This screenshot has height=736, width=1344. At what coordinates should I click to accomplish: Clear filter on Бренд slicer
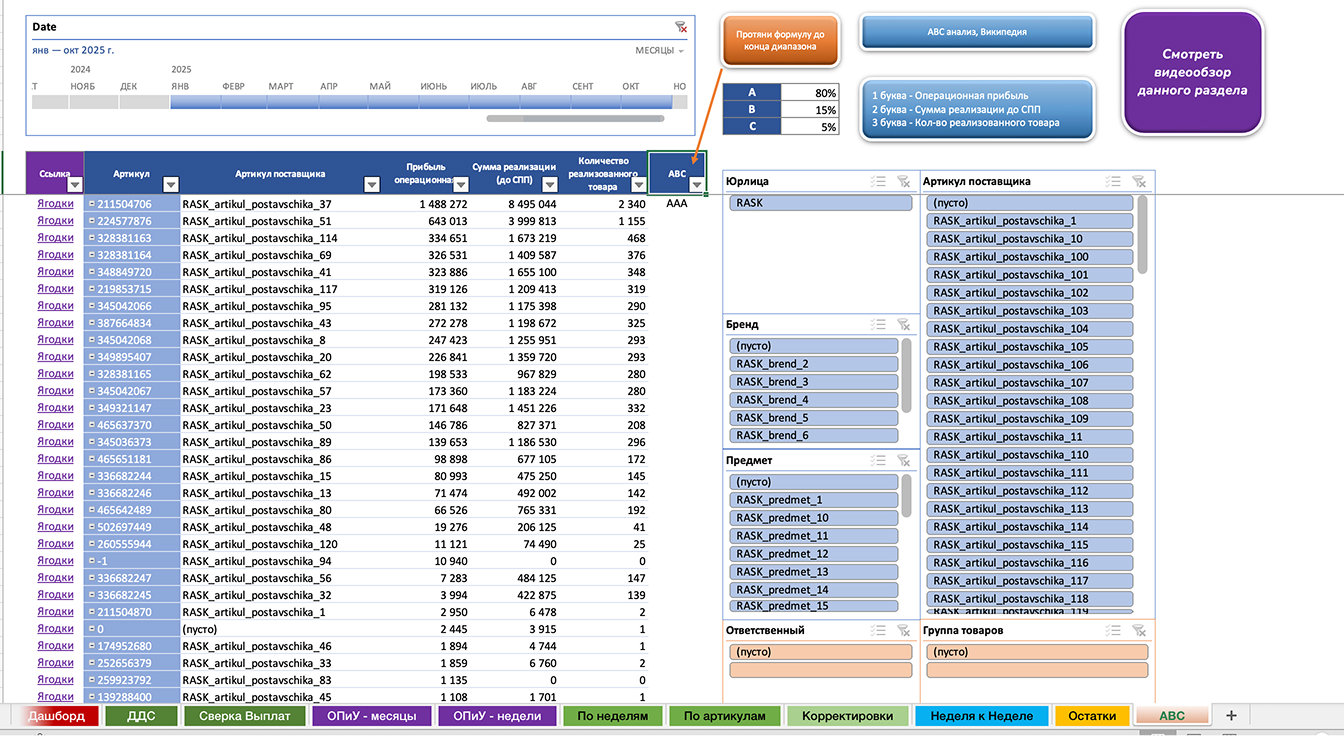(x=903, y=325)
